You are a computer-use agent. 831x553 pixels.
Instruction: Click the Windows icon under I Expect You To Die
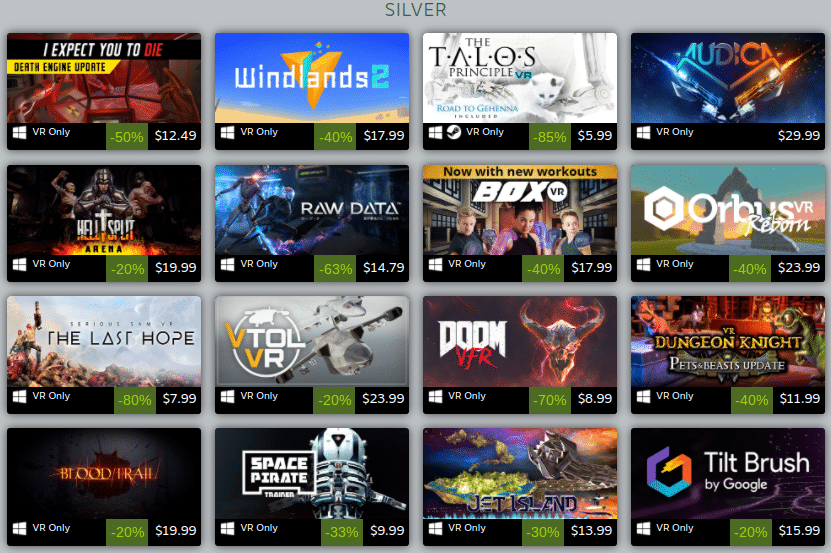click(20, 133)
